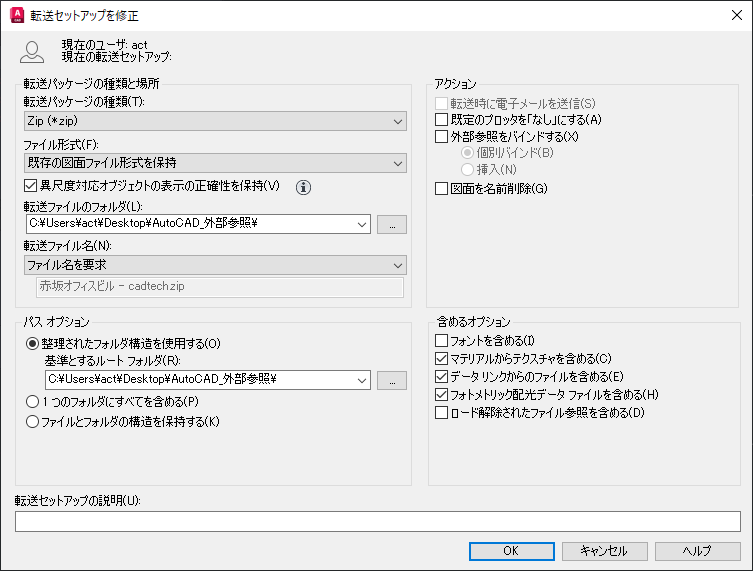
Task: Click 転送パッケージの種類と場所 group label
Action: coord(91,84)
